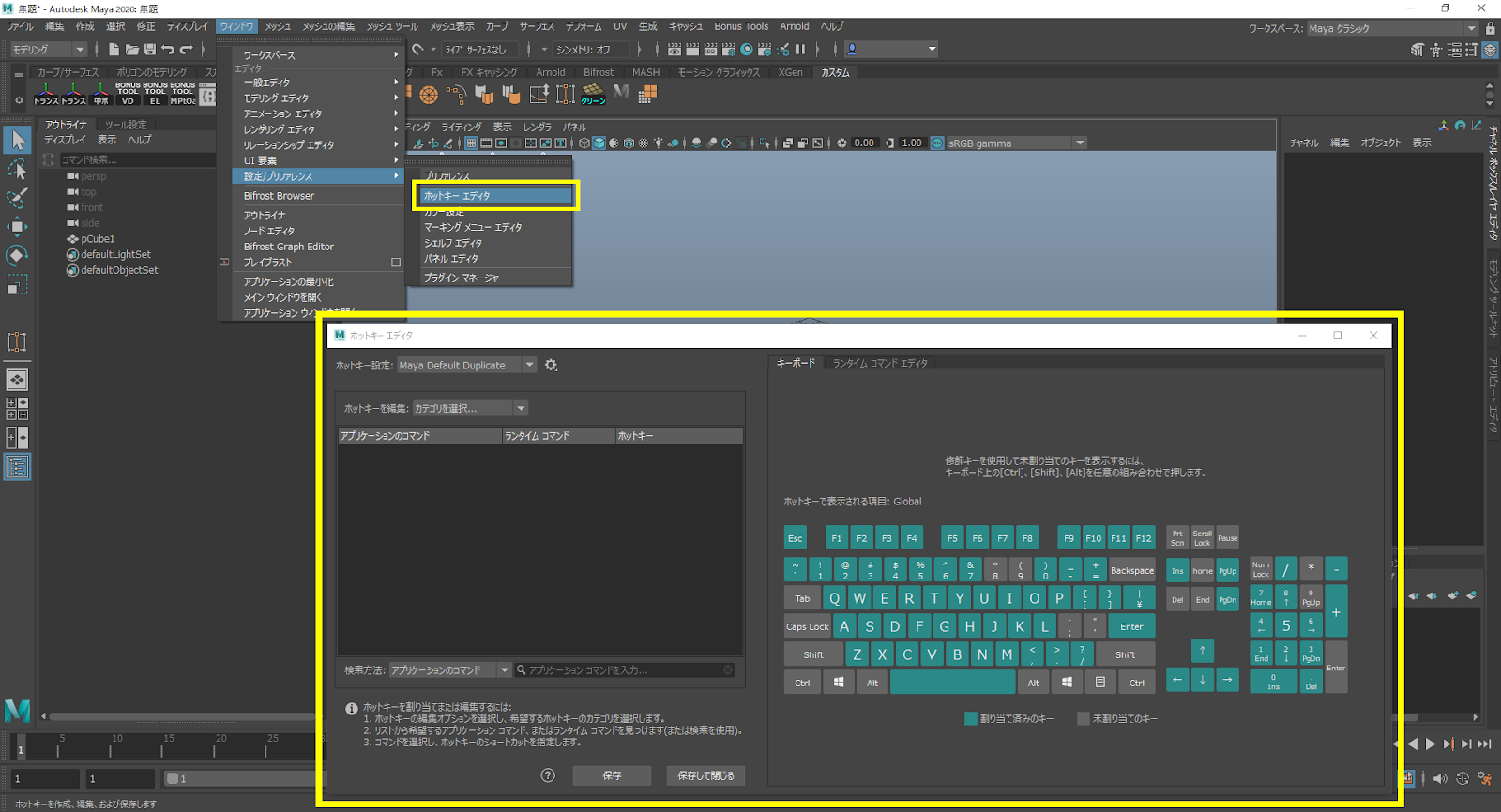Select the arrow Select tool in toolbox
The width and height of the screenshot is (1501, 812).
tap(17, 140)
